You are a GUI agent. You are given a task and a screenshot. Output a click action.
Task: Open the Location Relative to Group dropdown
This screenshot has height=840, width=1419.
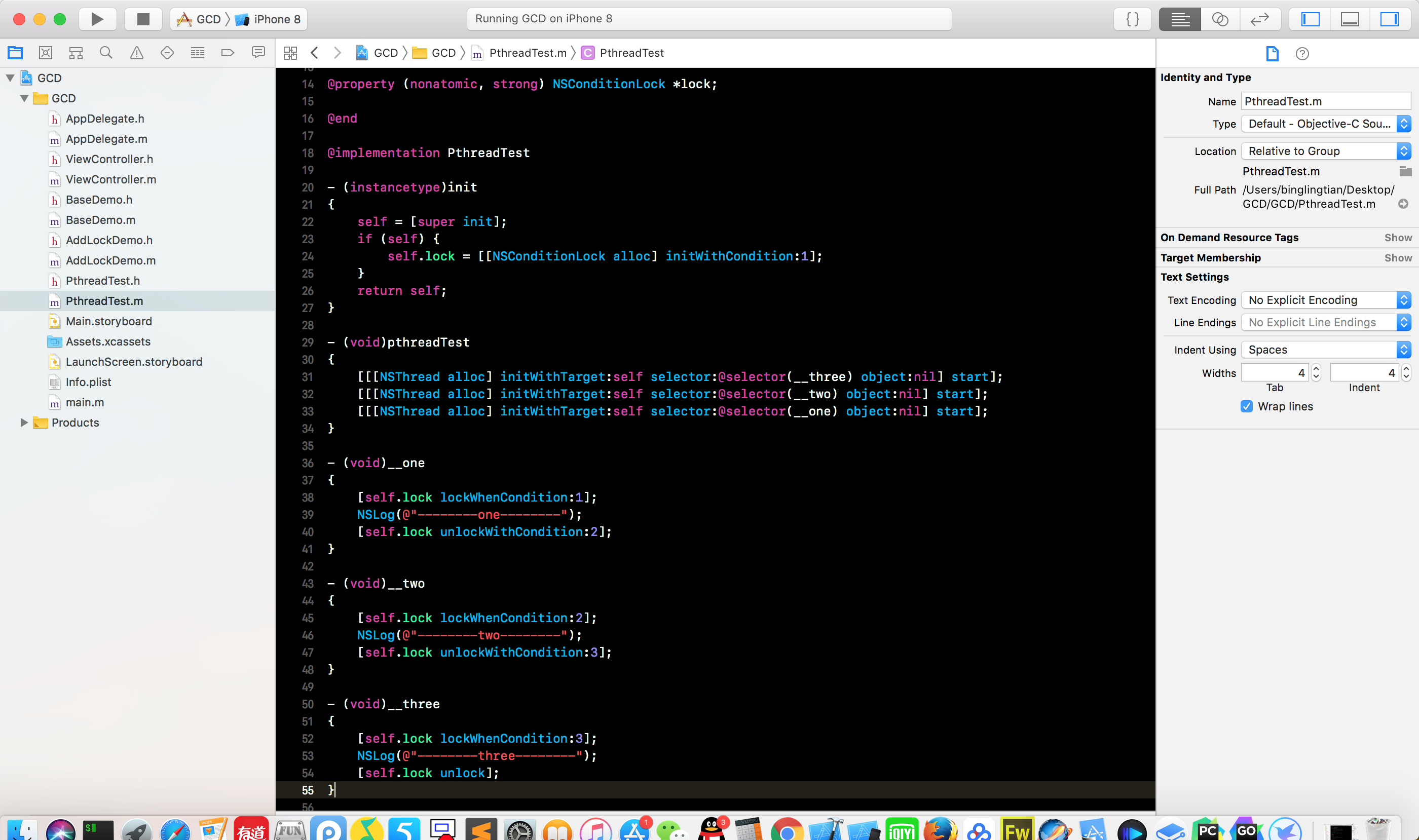[x=1326, y=151]
